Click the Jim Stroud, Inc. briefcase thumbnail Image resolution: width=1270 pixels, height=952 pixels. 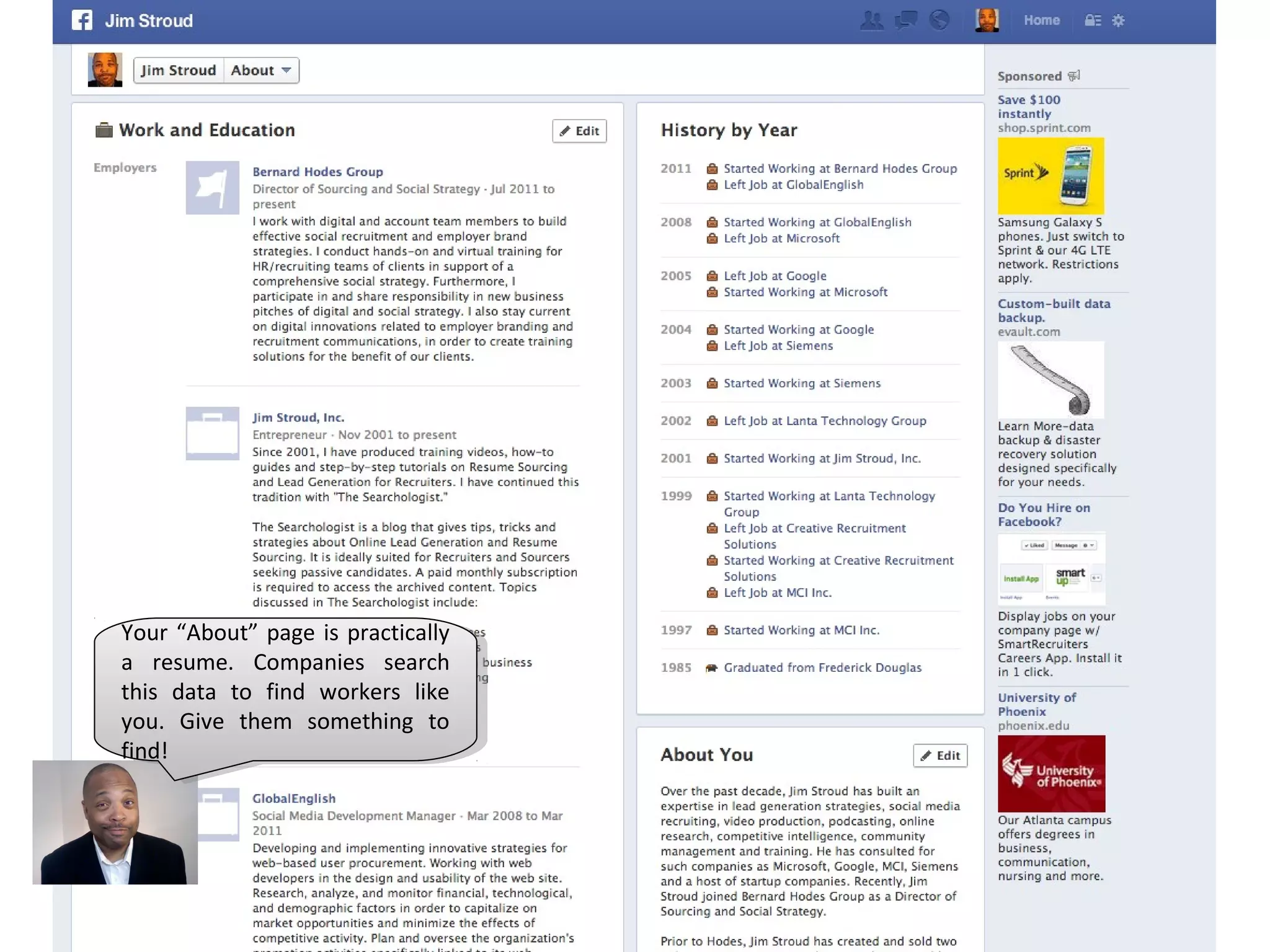pyautogui.click(x=212, y=433)
